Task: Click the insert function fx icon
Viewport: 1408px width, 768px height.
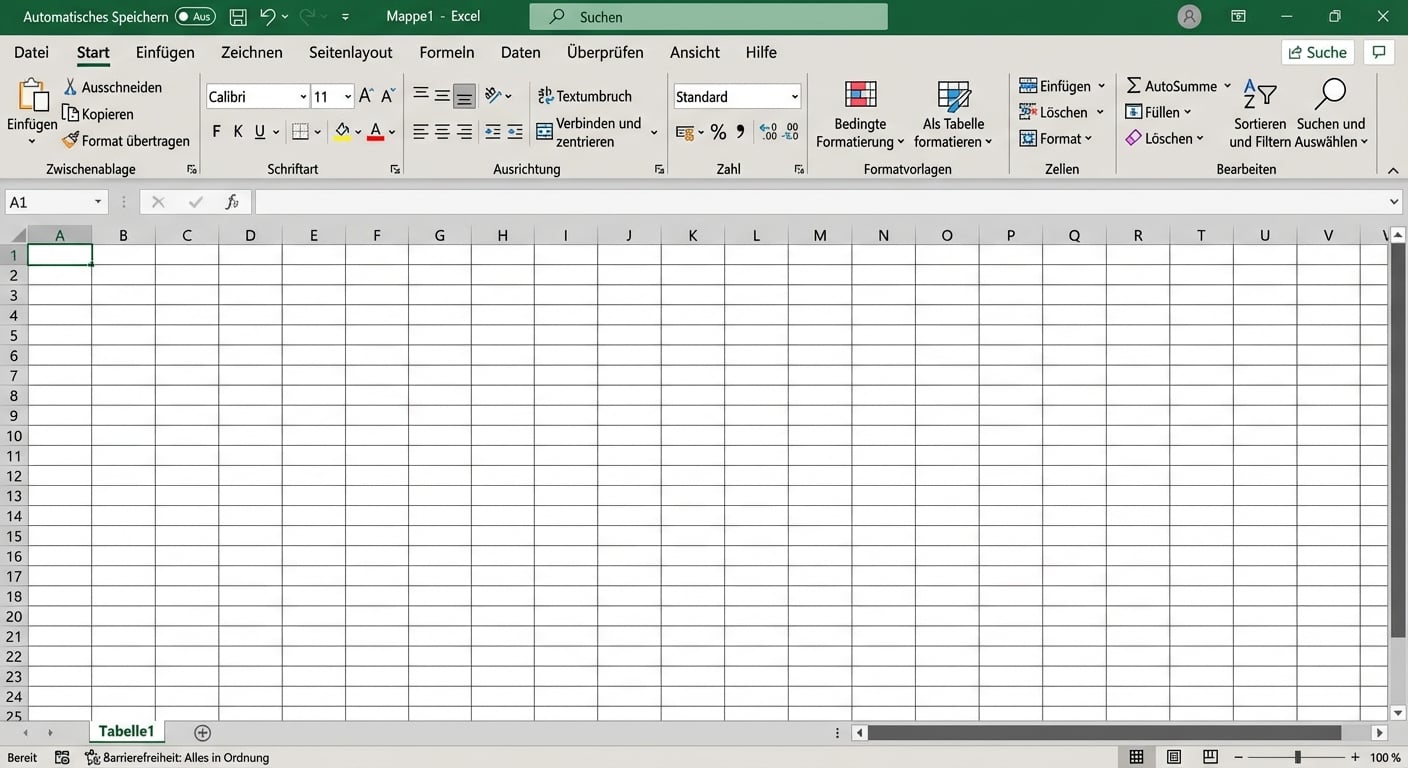Action: point(232,202)
